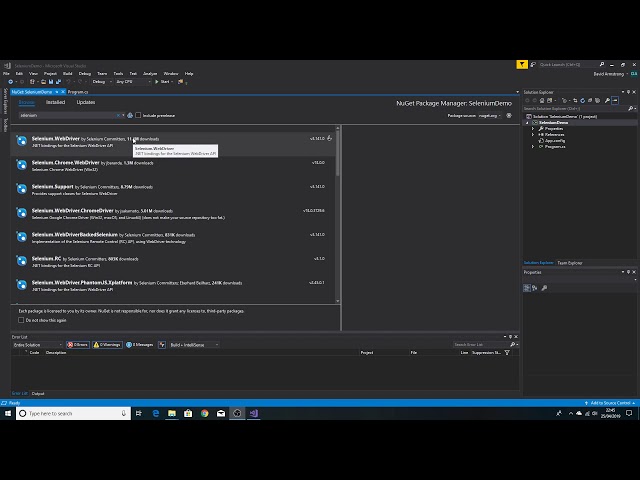Click Add to Source Control in status bar
Viewport: 640px width, 480px height.
pyautogui.click(x=610, y=403)
